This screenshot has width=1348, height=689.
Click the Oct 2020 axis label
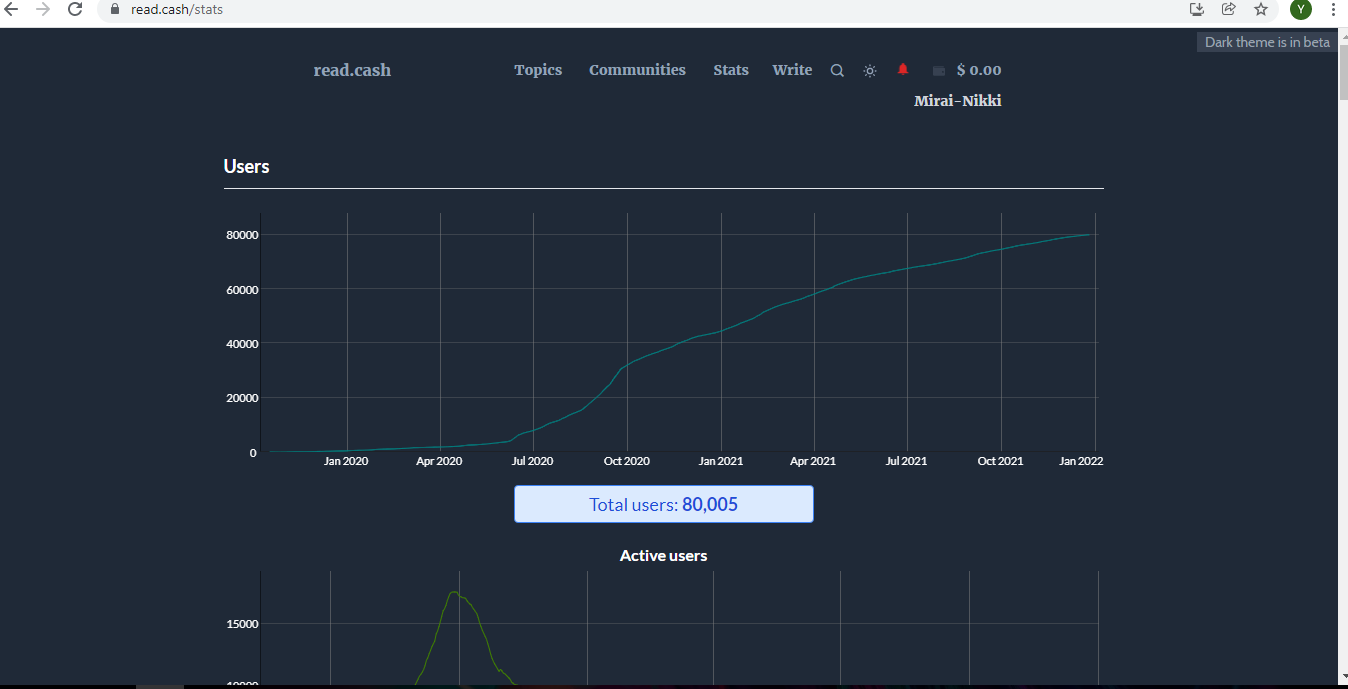pos(627,461)
